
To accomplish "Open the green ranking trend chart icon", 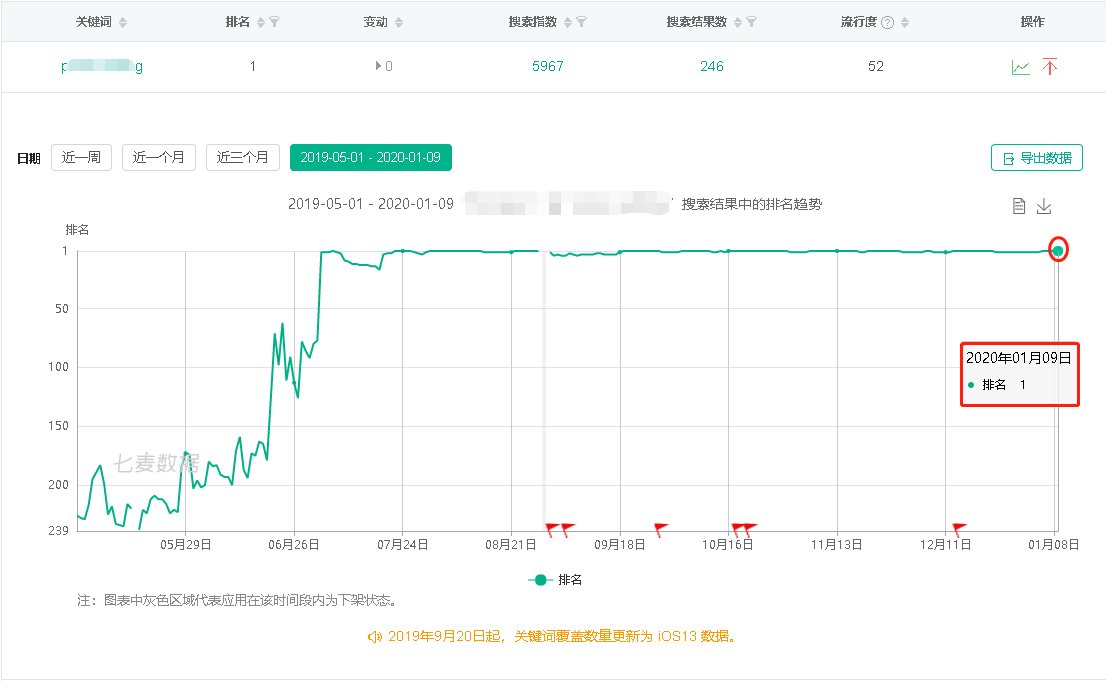I will (1020, 67).
